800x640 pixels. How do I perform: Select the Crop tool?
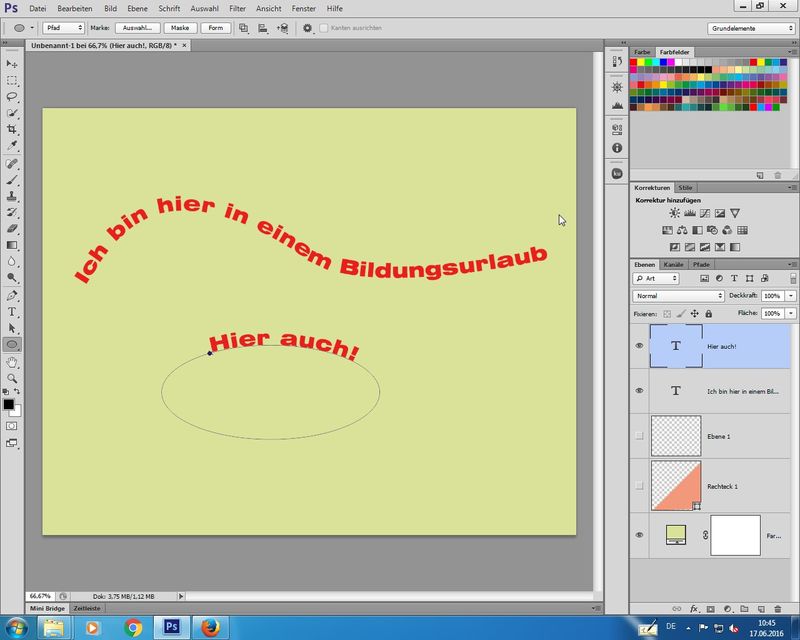tap(12, 130)
